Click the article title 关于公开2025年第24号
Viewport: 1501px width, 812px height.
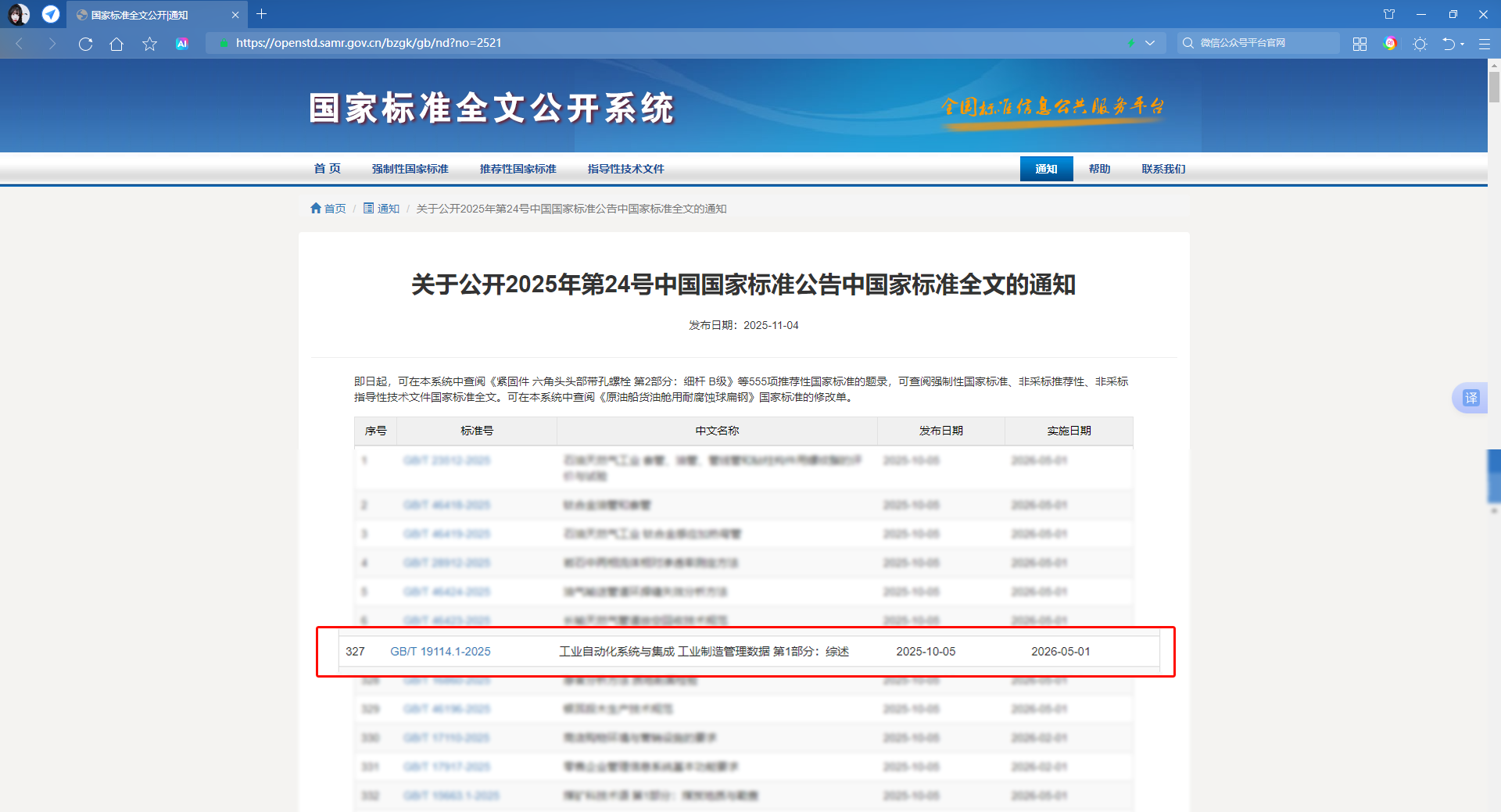tap(743, 284)
